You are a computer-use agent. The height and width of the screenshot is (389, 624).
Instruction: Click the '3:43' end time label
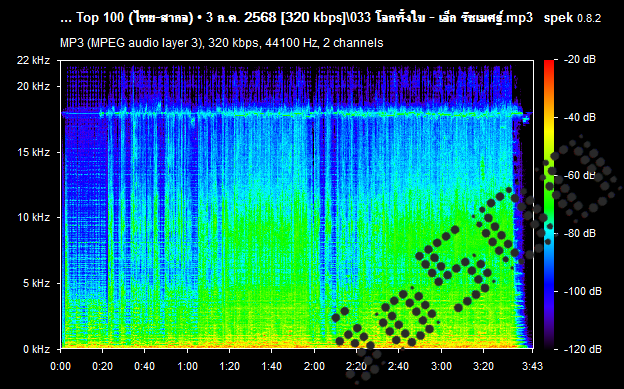(x=532, y=366)
